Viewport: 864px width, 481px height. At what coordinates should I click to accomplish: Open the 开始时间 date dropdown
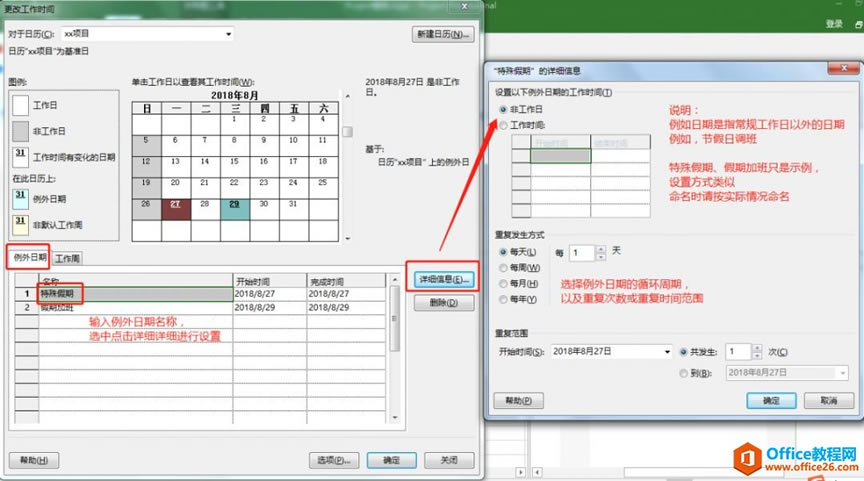[667, 352]
